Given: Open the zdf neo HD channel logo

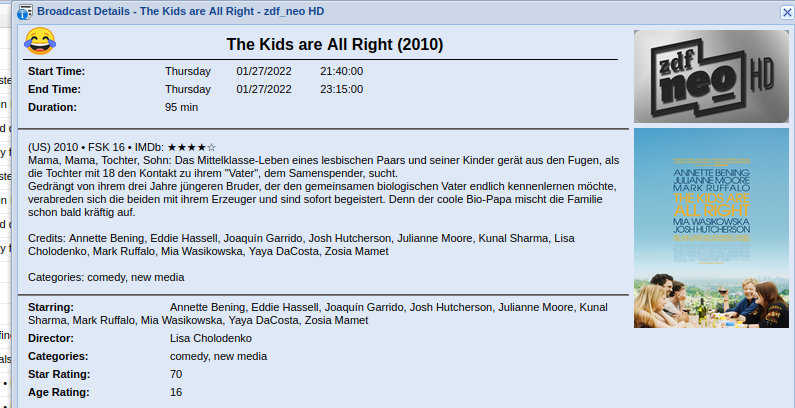Looking at the screenshot, I should tap(711, 77).
